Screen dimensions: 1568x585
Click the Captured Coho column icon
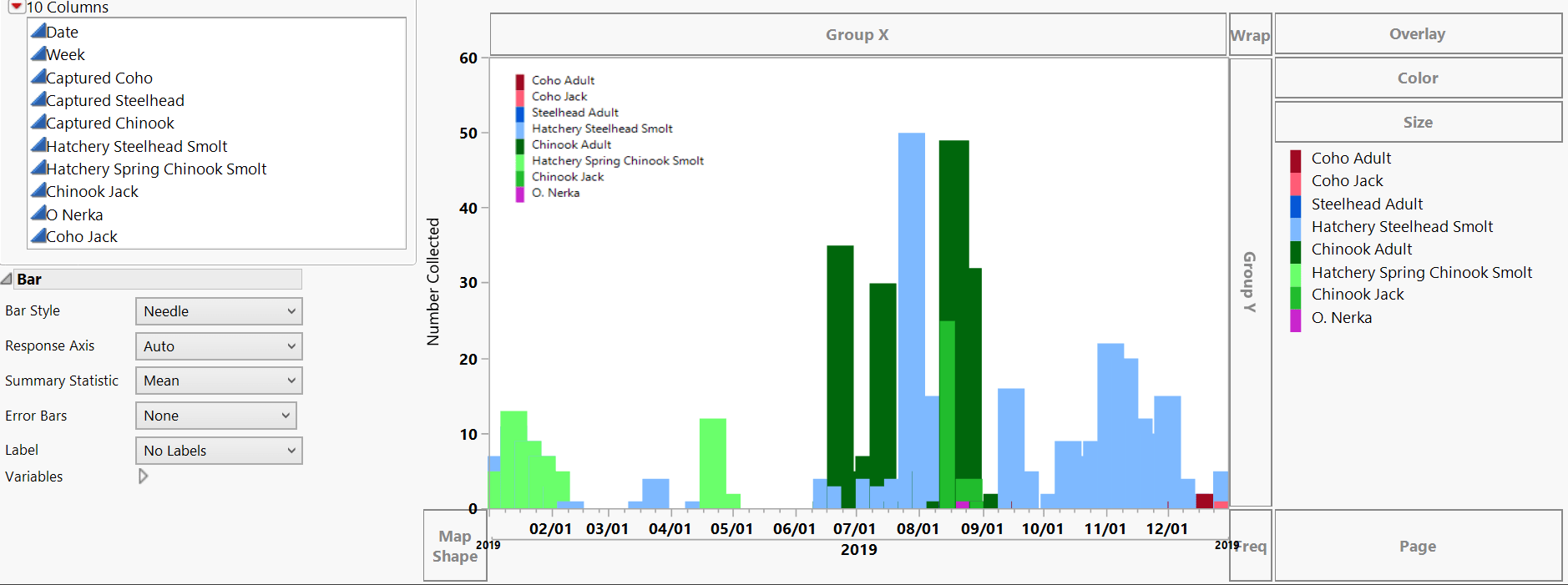click(x=38, y=77)
